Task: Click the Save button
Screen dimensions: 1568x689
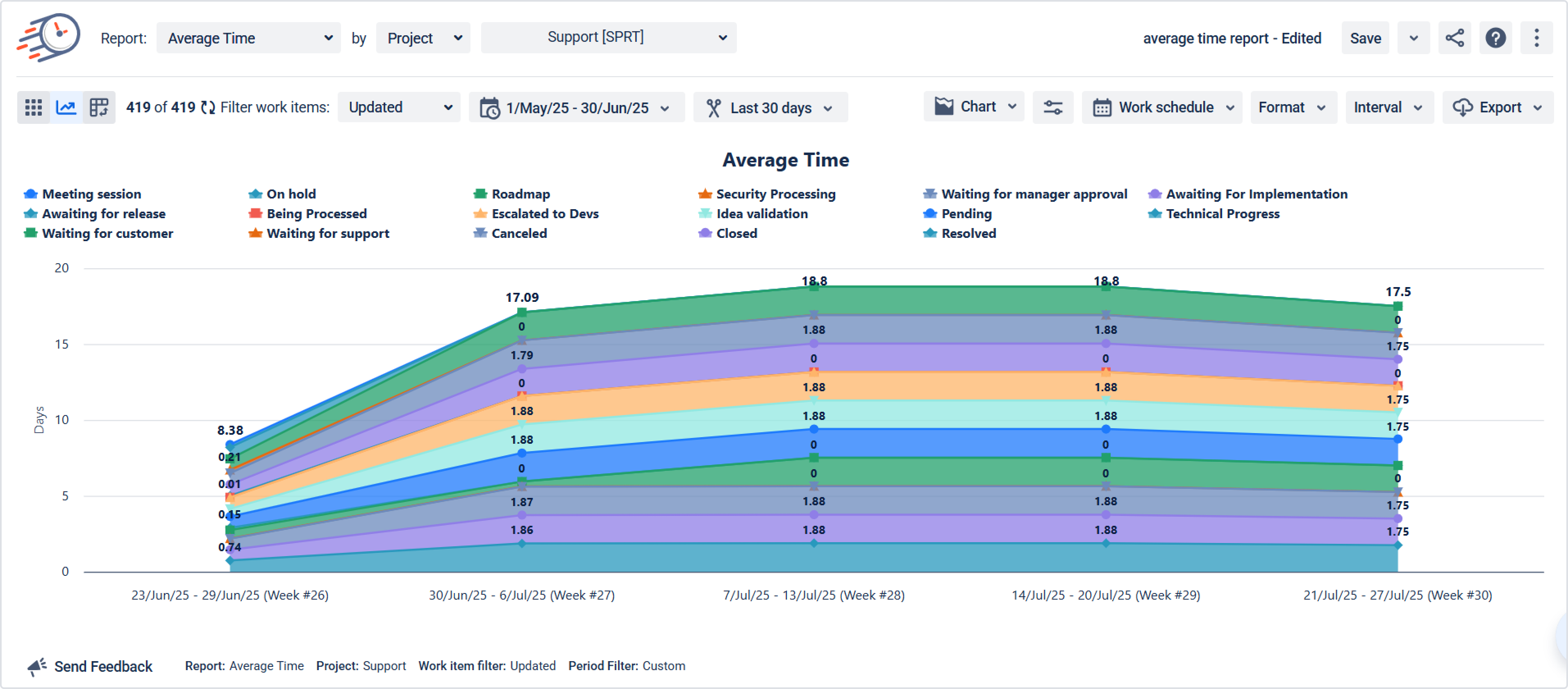Action: 1365,38
